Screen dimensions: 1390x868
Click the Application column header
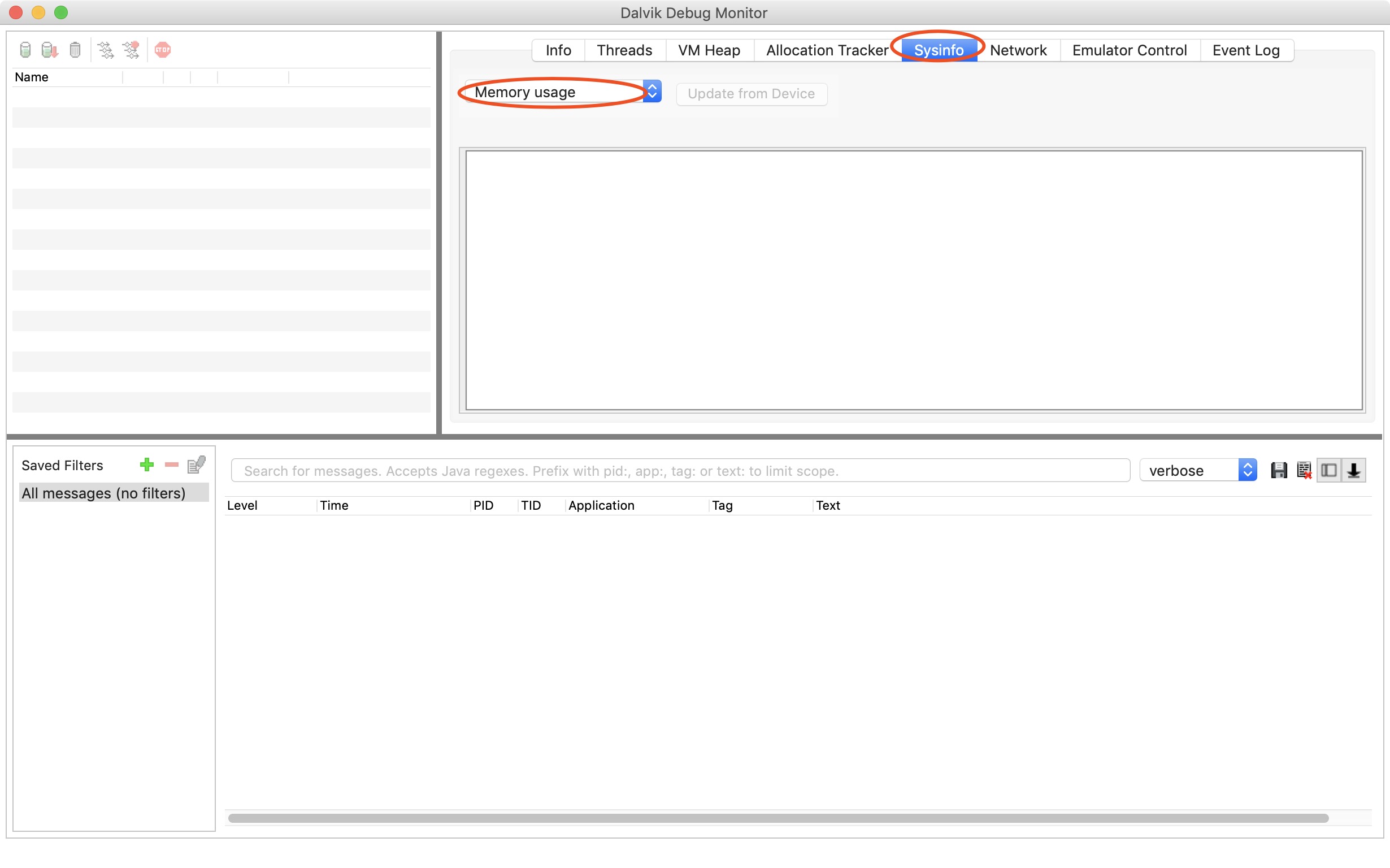click(637, 505)
